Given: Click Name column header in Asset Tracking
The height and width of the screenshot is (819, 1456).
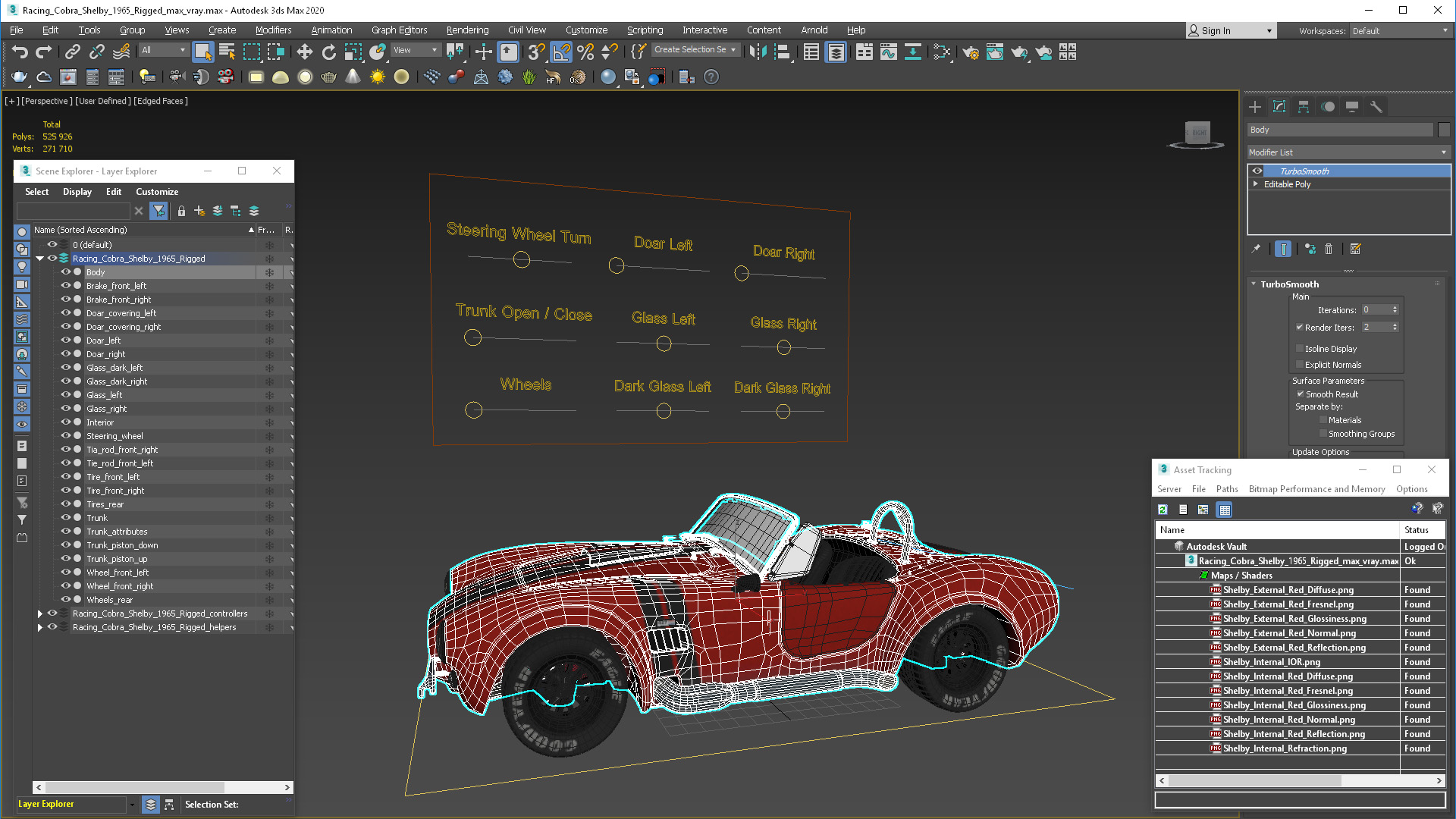Looking at the screenshot, I should (1277, 530).
